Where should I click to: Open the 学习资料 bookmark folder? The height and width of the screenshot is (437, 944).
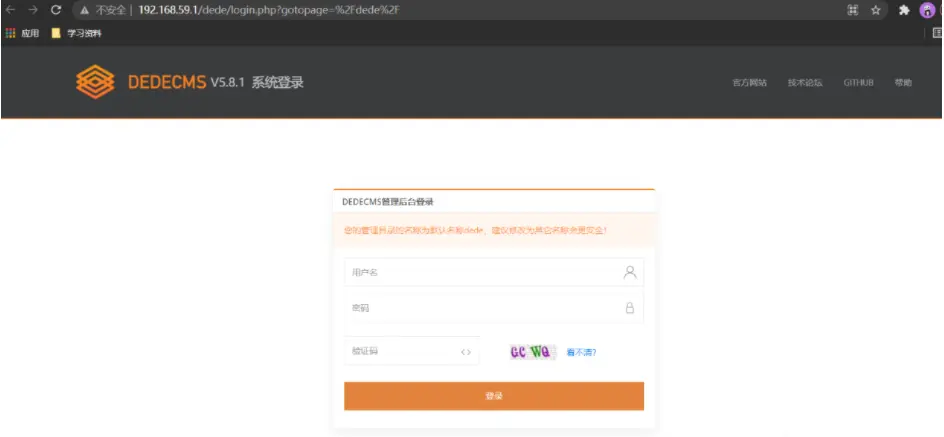[76, 34]
